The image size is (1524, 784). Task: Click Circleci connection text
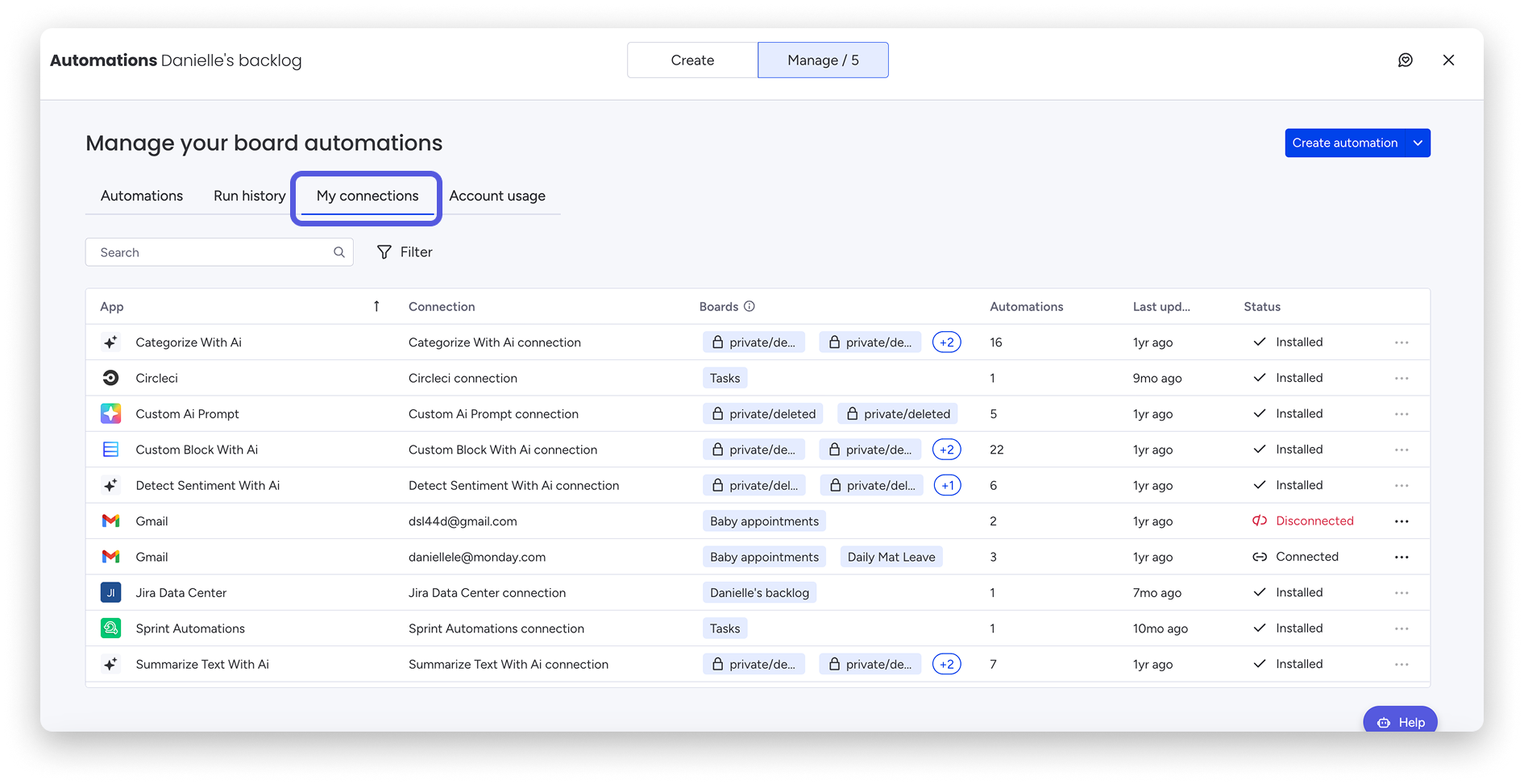pos(463,378)
